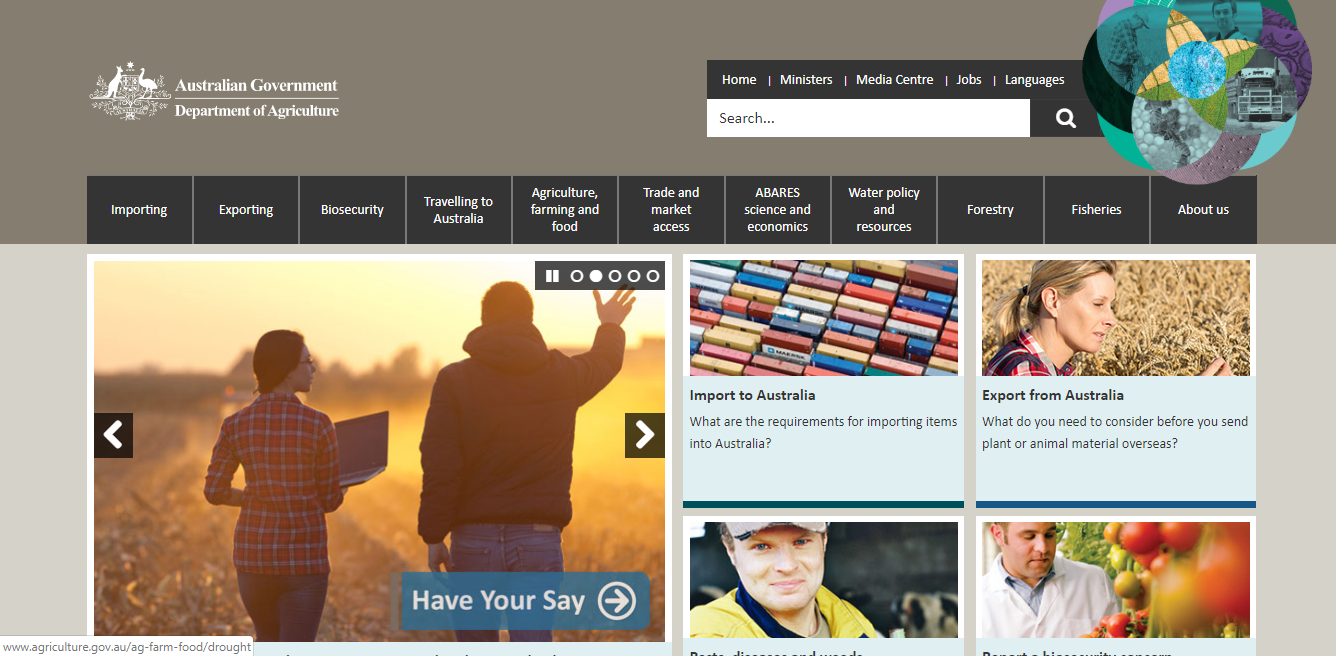This screenshot has height=656, width=1336.
Task: Pause the image carousel
Action: (x=552, y=276)
